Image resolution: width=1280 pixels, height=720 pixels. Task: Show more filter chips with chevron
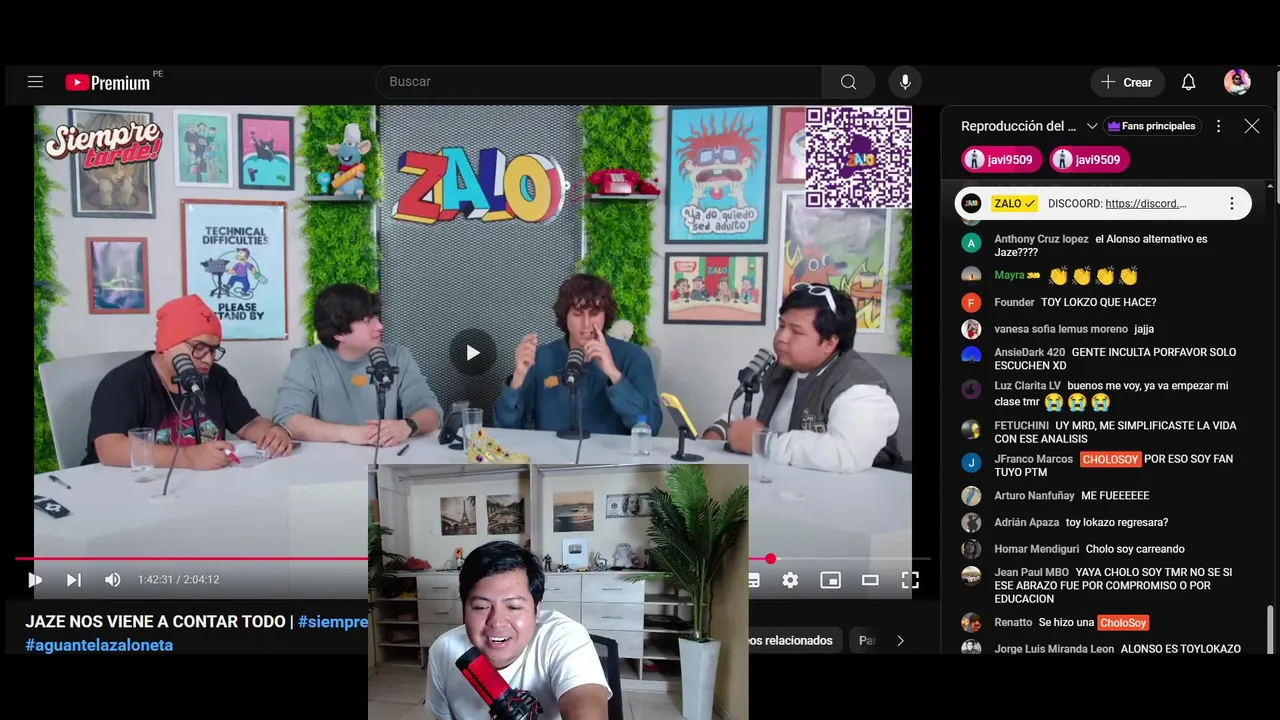coord(900,640)
